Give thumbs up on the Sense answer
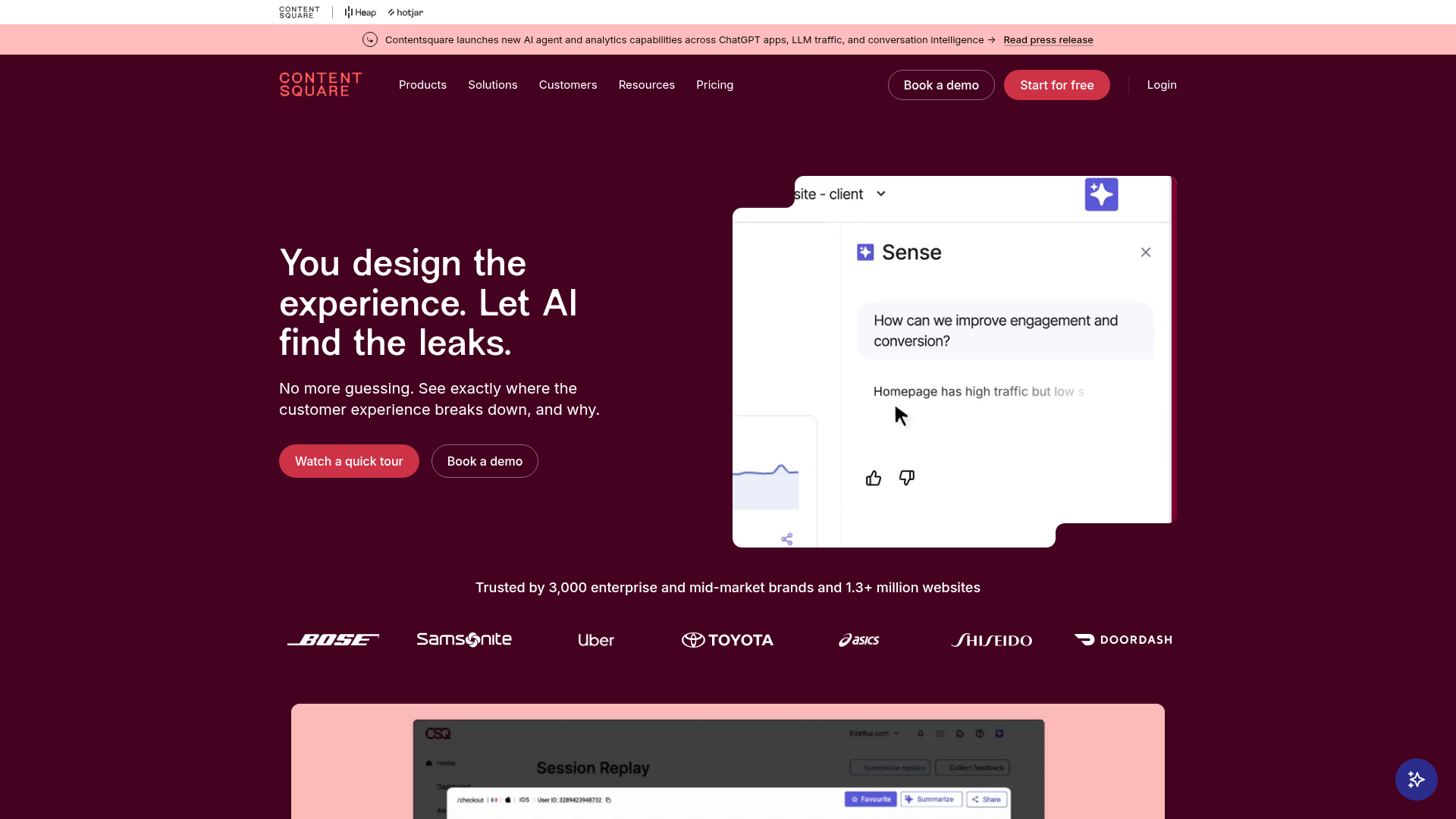The height and width of the screenshot is (819, 1456). [x=874, y=478]
